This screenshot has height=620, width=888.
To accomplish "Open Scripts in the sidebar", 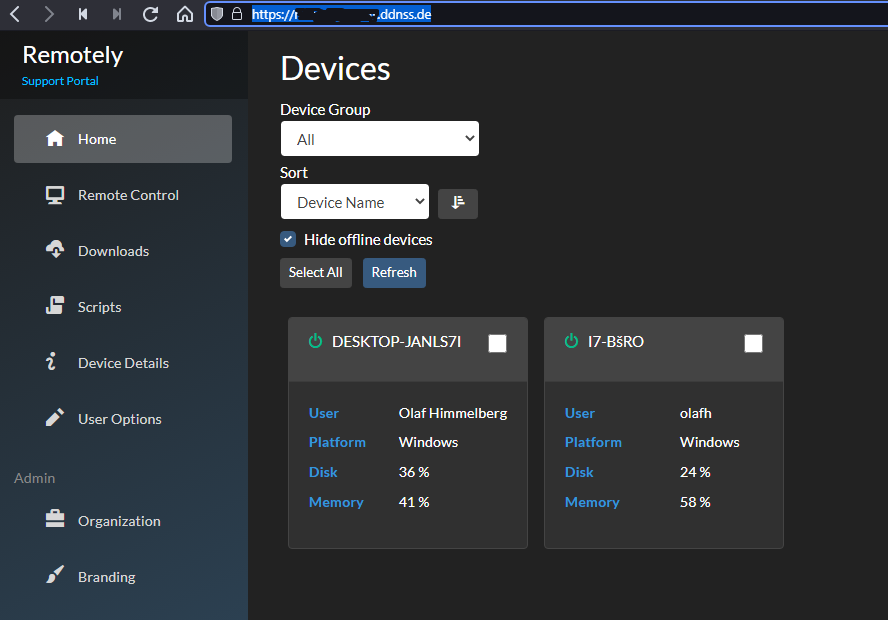I will click(x=123, y=307).
